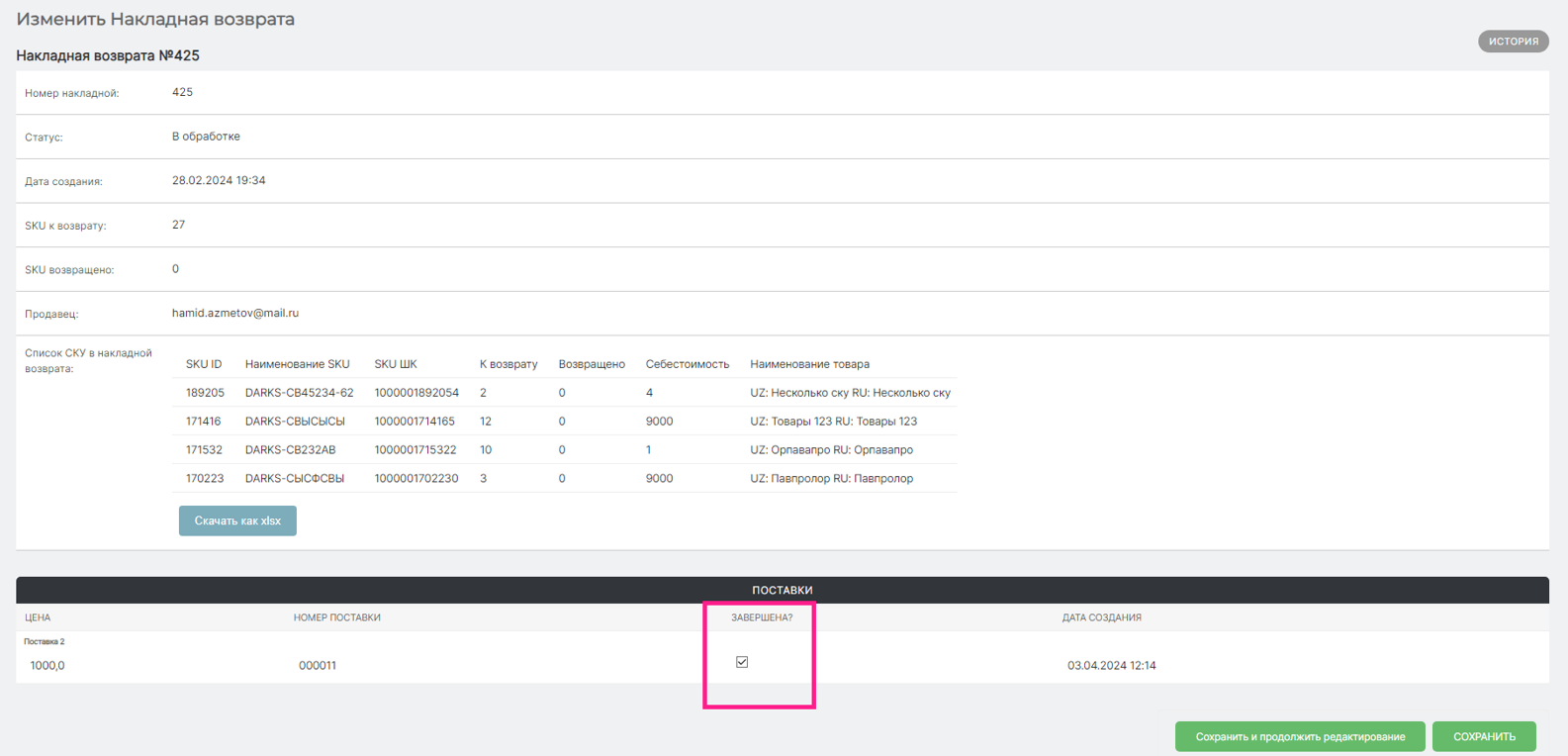Click barcode 1000001702230

click(x=416, y=479)
